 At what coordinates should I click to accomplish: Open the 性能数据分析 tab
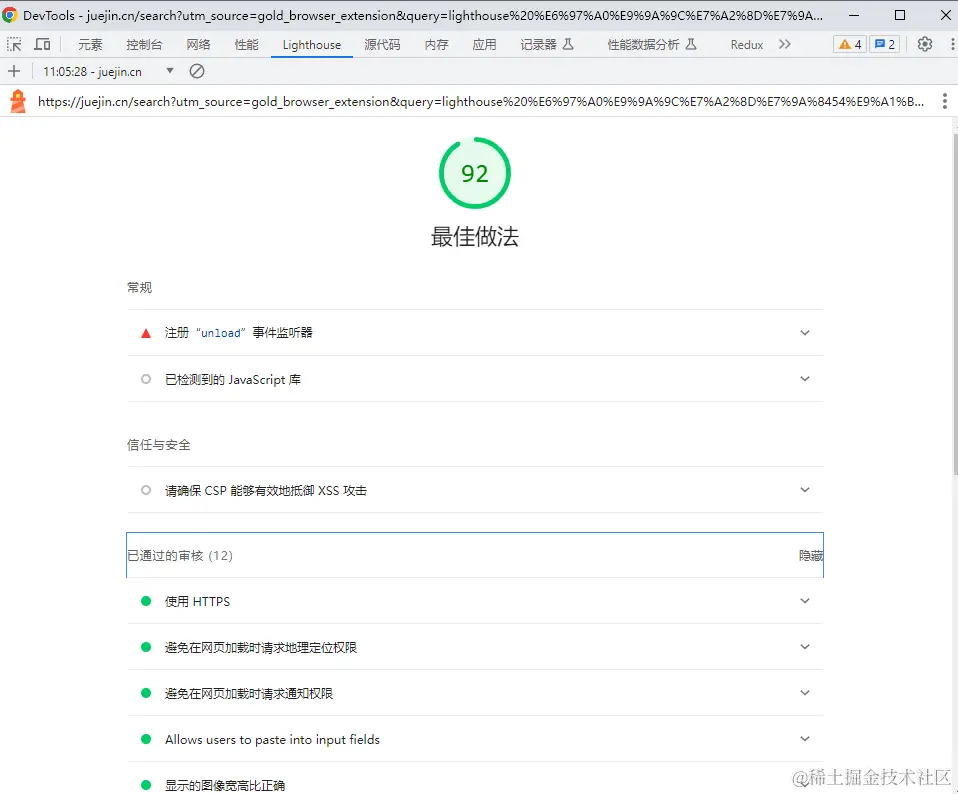point(652,45)
